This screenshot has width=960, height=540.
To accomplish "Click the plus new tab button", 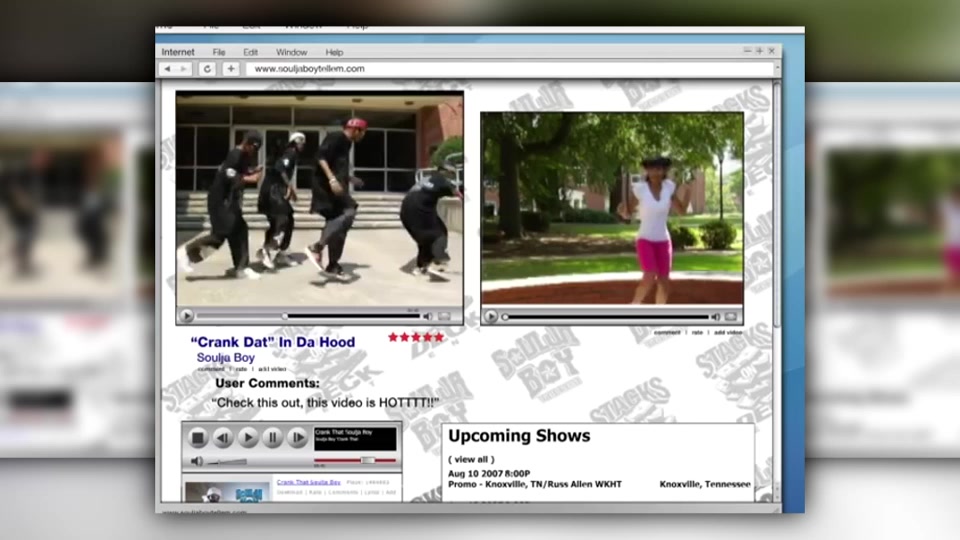I will pos(231,69).
